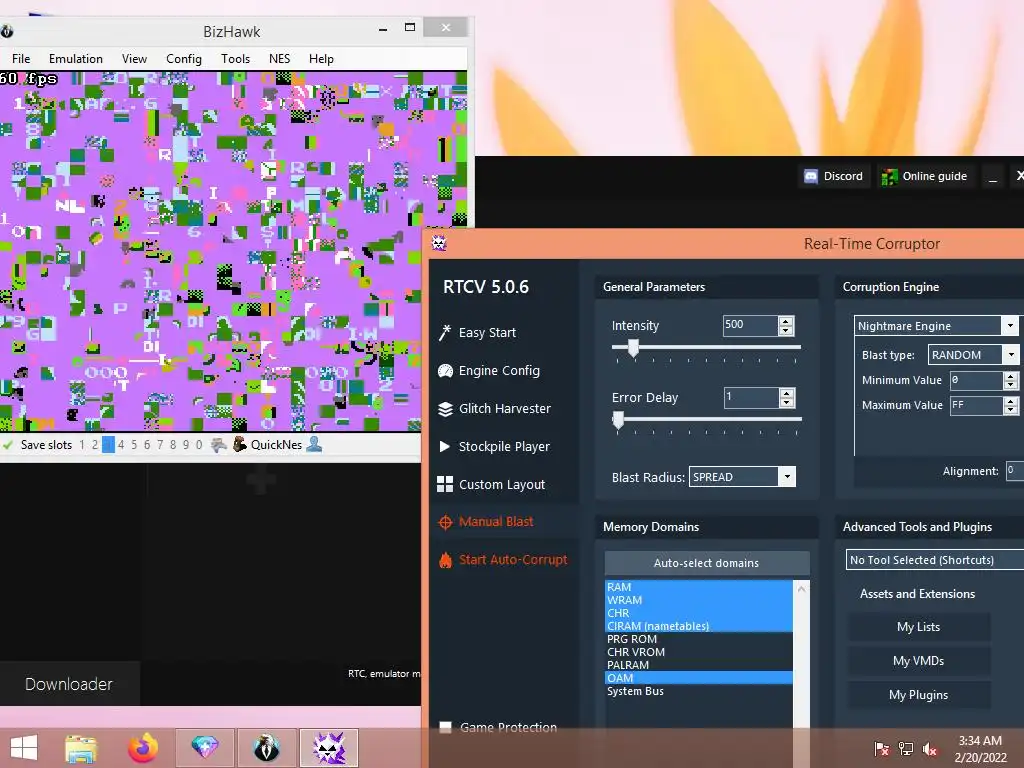
Task: Click the Maximum Value spinner arrows
Action: [1010, 406]
